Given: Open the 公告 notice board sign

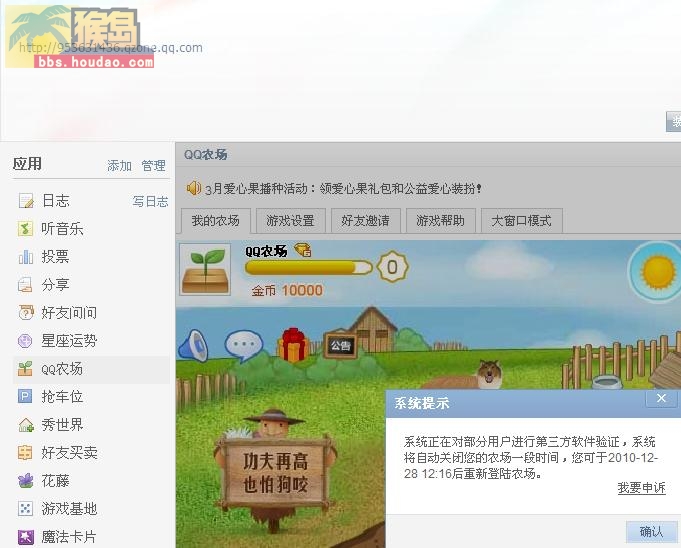Looking at the screenshot, I should point(341,346).
